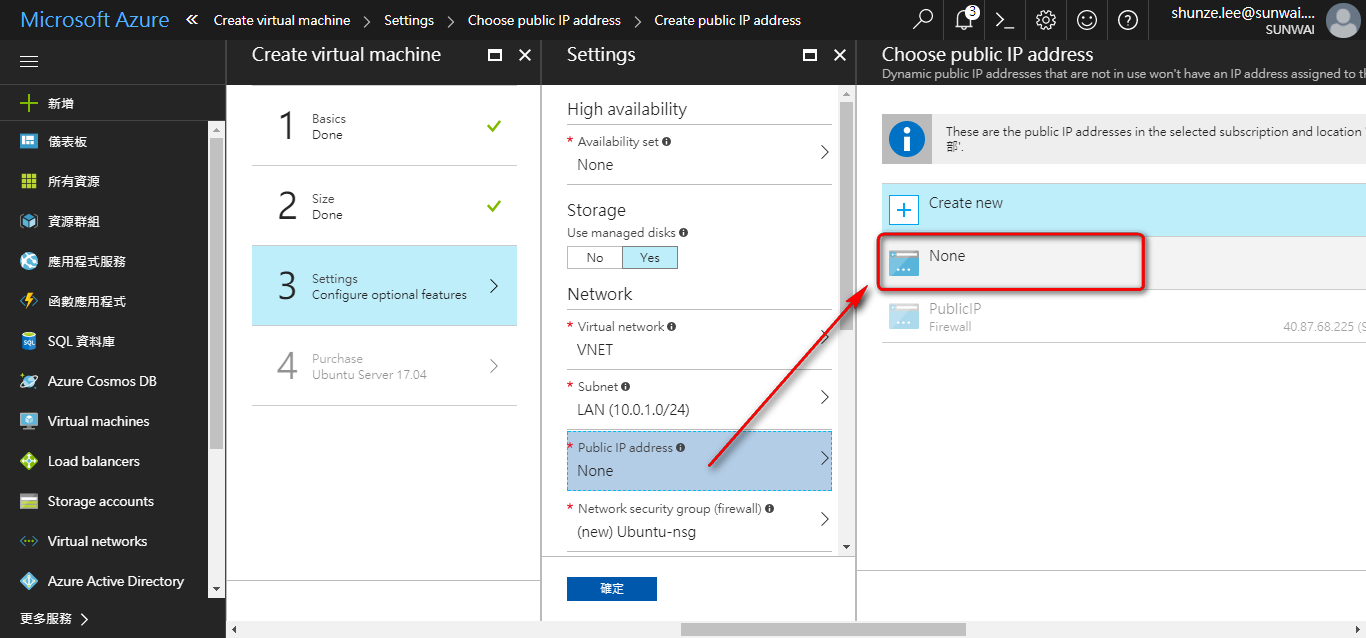Open the SQL databases icon

tap(29, 341)
